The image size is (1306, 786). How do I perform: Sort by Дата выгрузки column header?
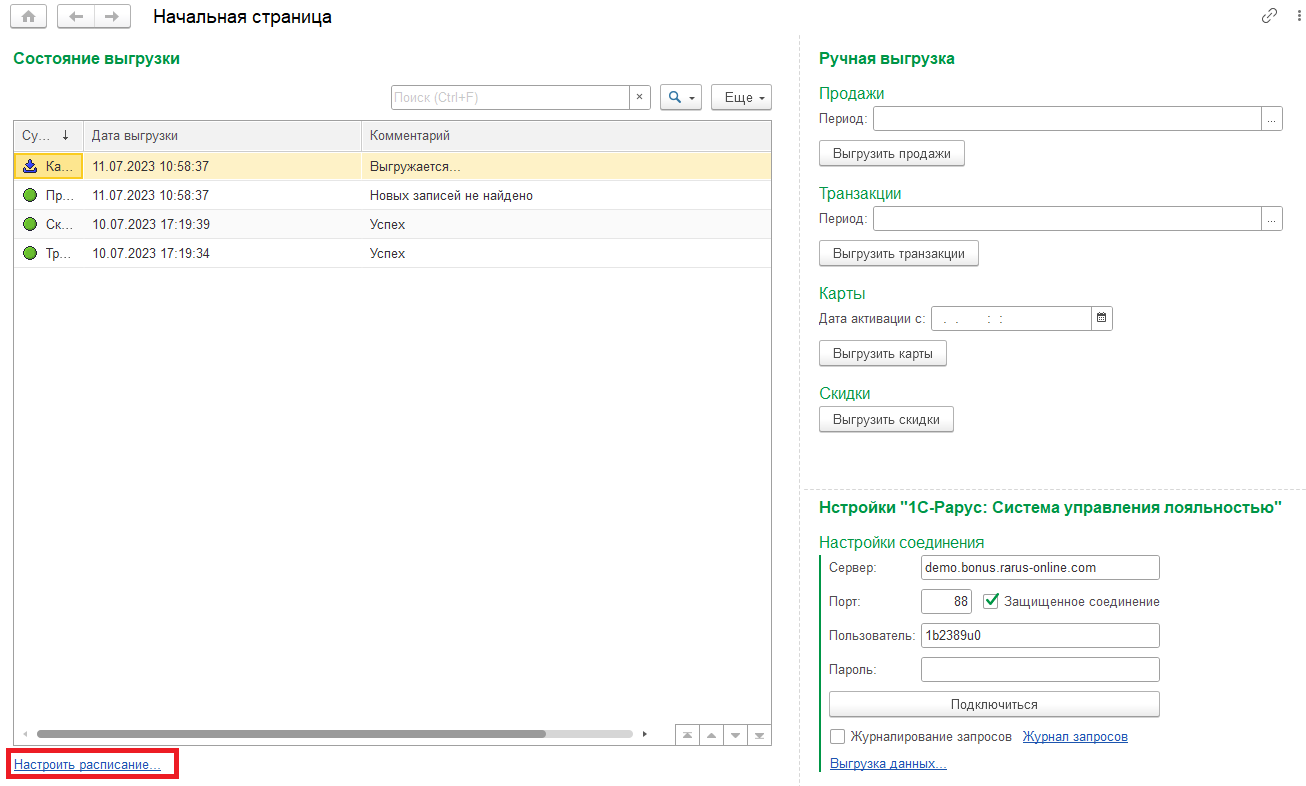(222, 135)
